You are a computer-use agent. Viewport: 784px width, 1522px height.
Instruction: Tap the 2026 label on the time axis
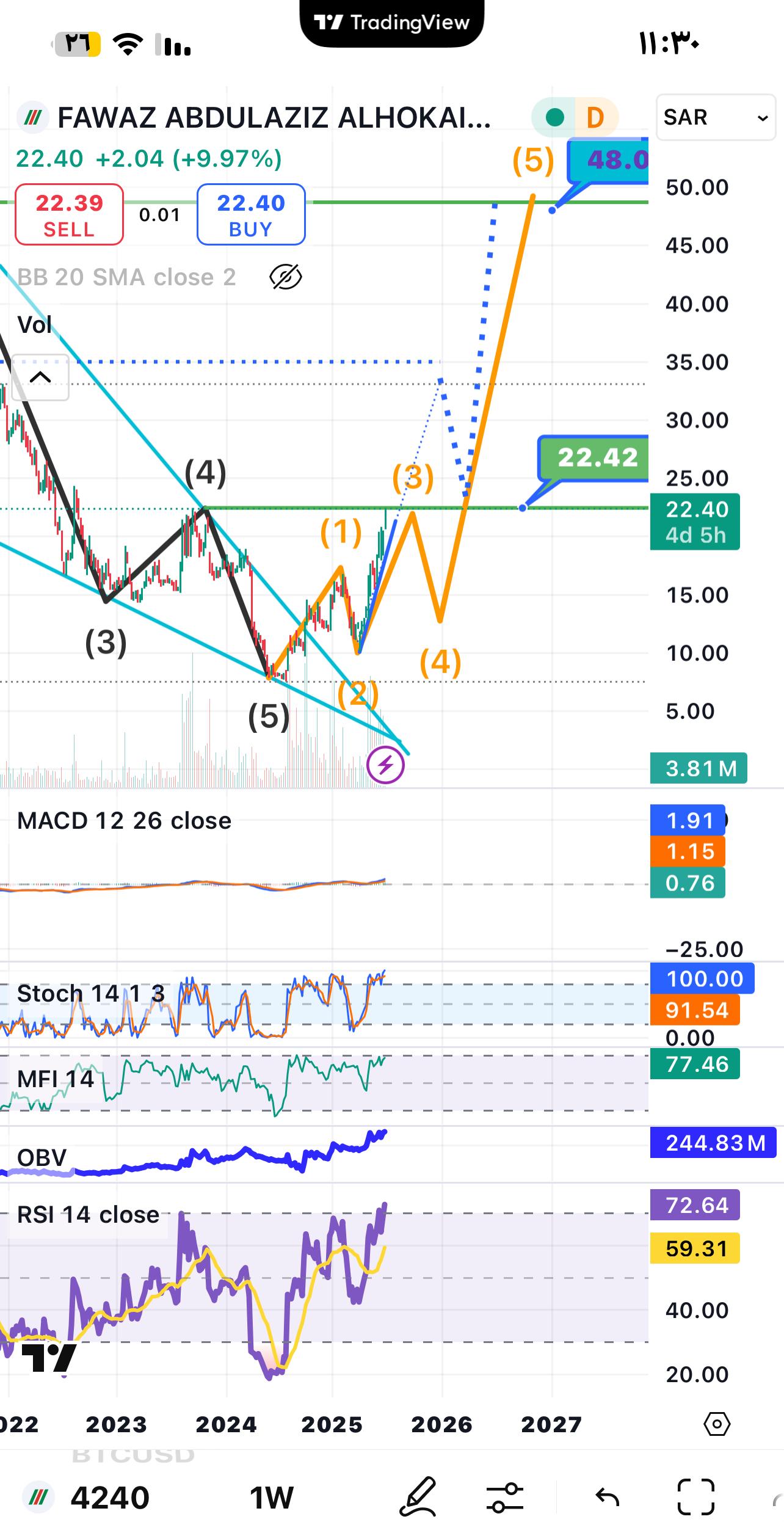coord(442,1424)
